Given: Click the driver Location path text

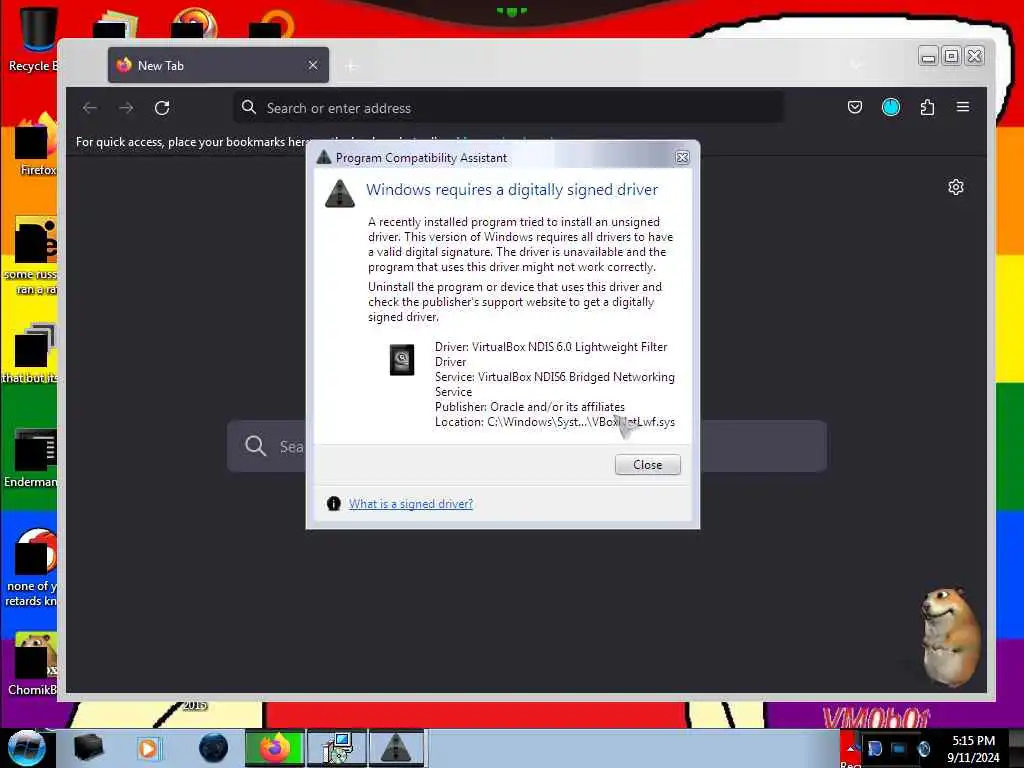Looking at the screenshot, I should 554,422.
